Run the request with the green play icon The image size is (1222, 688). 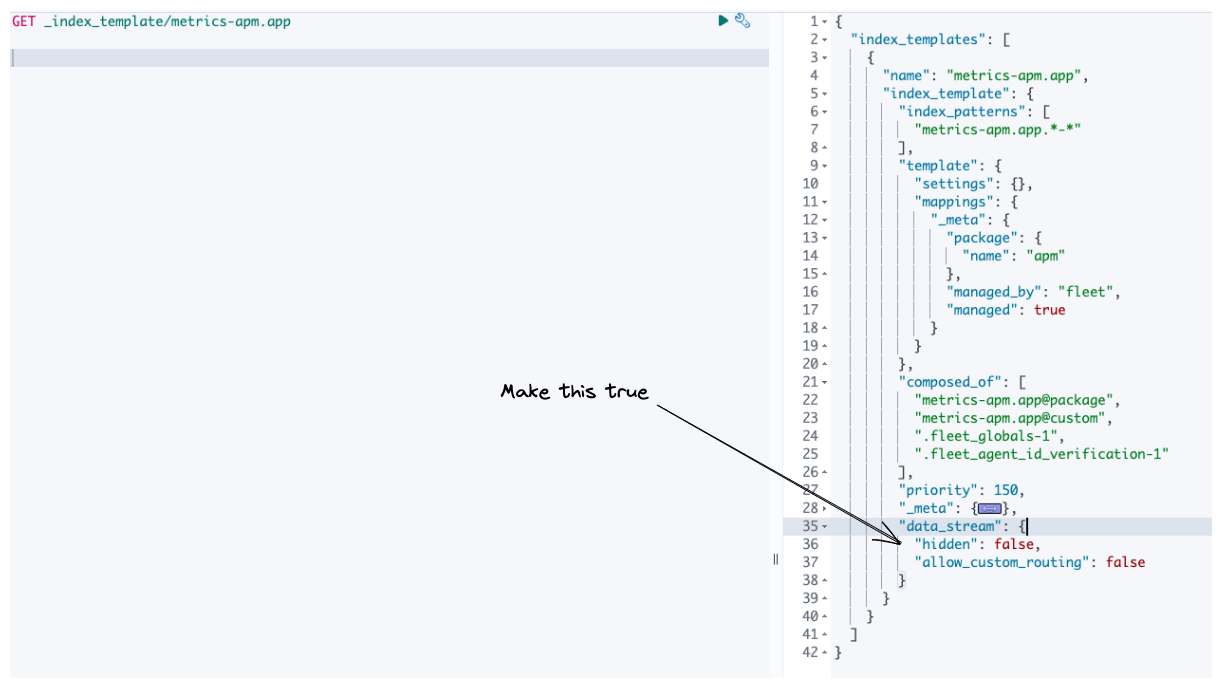[722, 20]
